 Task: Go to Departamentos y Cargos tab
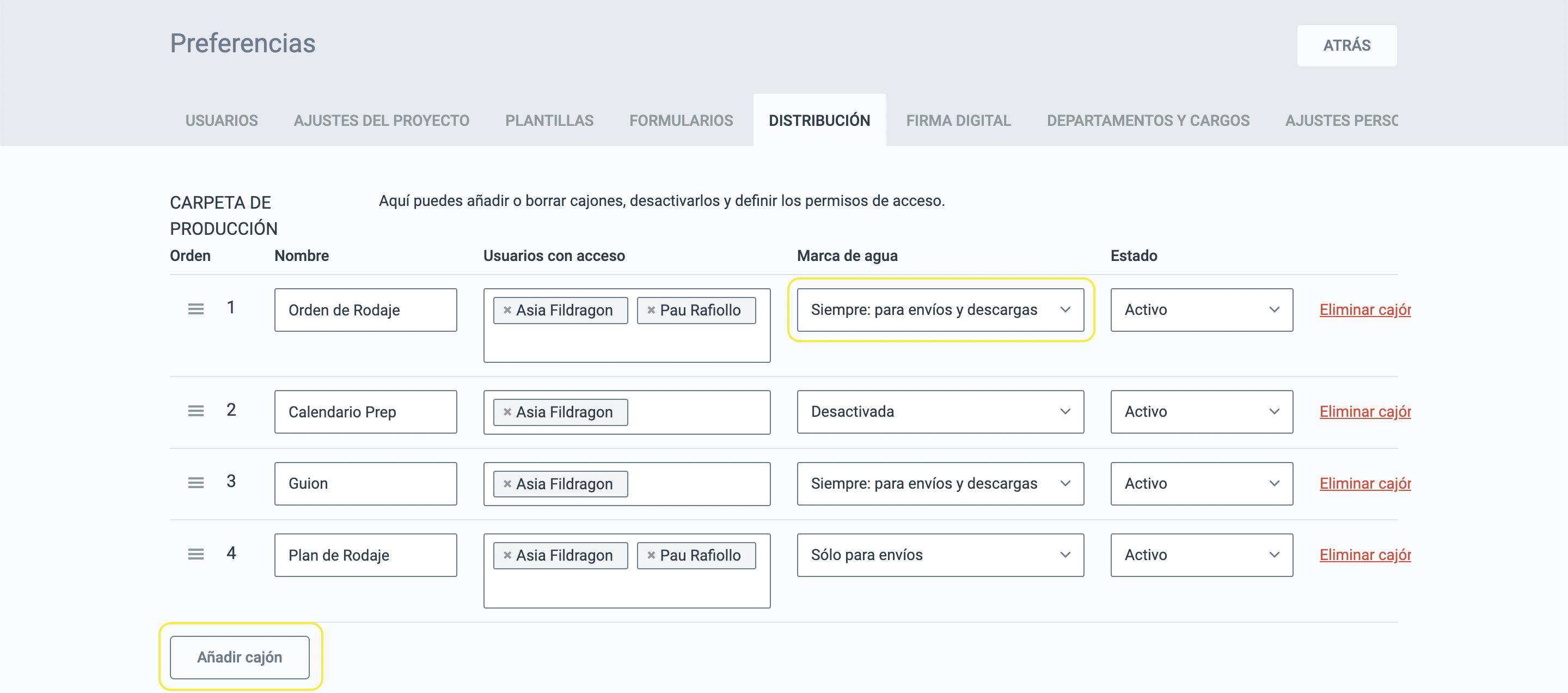(x=1147, y=120)
